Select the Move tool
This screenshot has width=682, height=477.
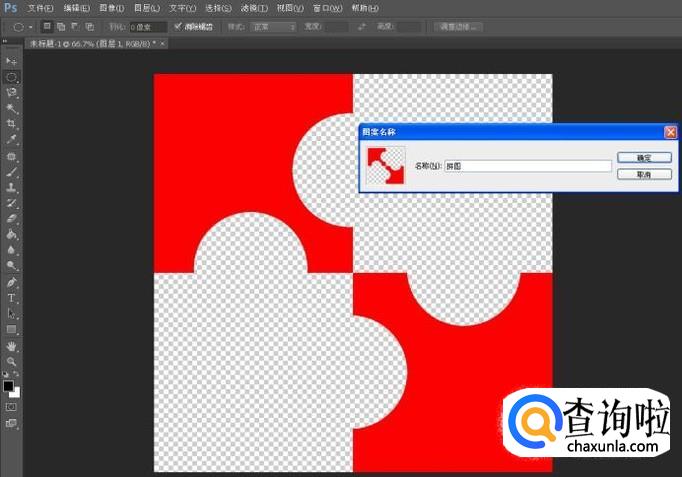point(12,61)
